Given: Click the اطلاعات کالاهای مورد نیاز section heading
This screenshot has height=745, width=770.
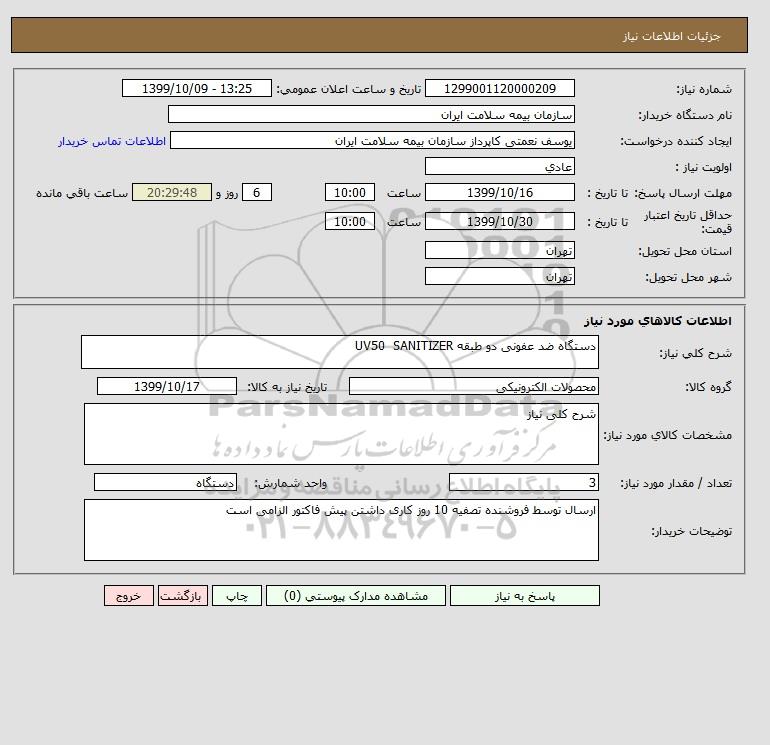Looking at the screenshot, I should tap(658, 321).
